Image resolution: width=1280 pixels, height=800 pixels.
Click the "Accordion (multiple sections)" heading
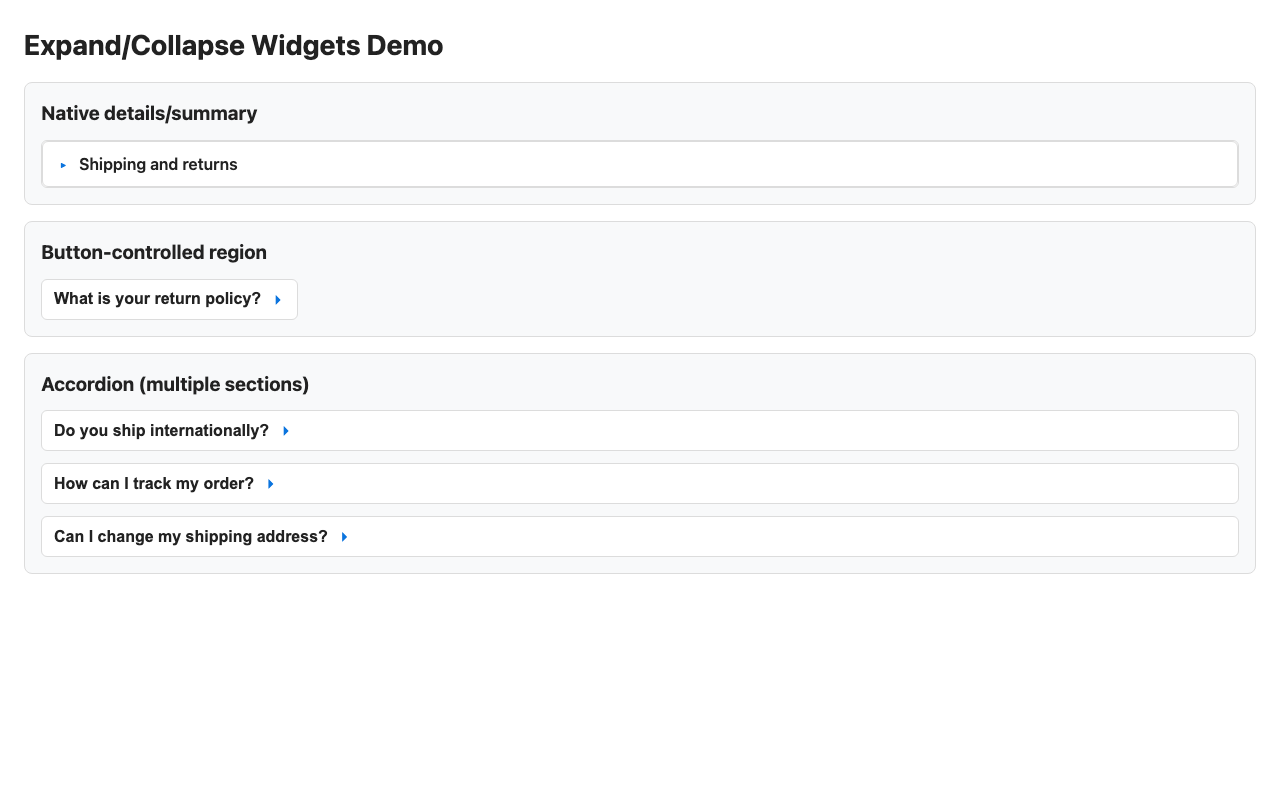pos(175,384)
